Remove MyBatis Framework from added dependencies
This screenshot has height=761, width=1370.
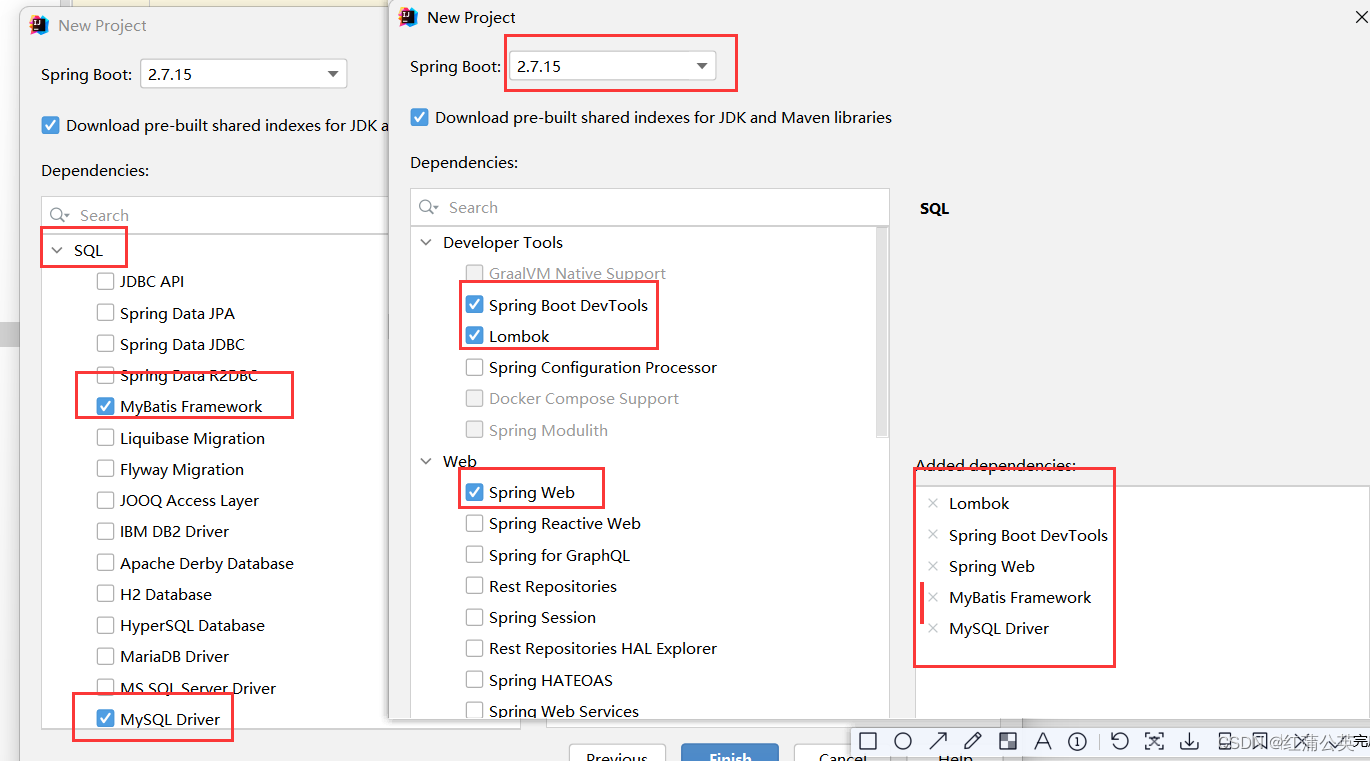click(x=933, y=597)
